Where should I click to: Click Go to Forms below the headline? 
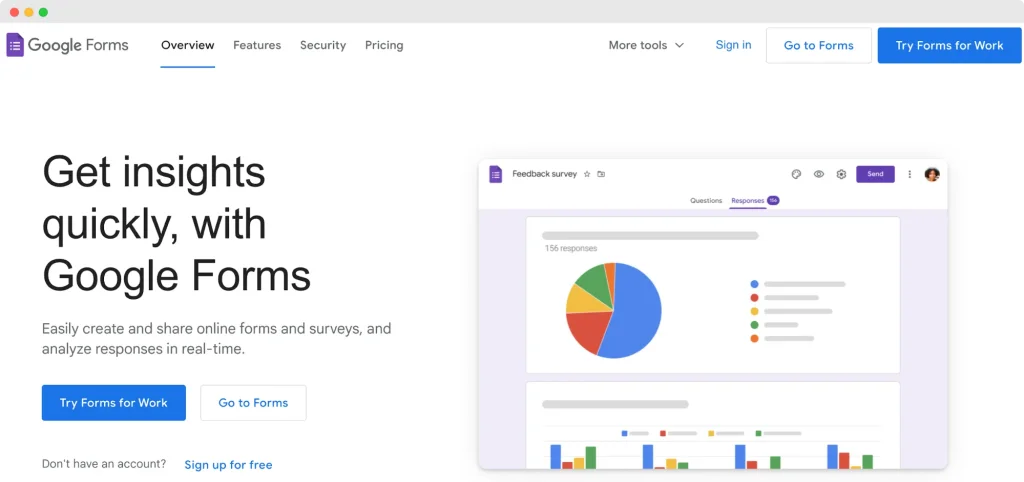(x=253, y=403)
